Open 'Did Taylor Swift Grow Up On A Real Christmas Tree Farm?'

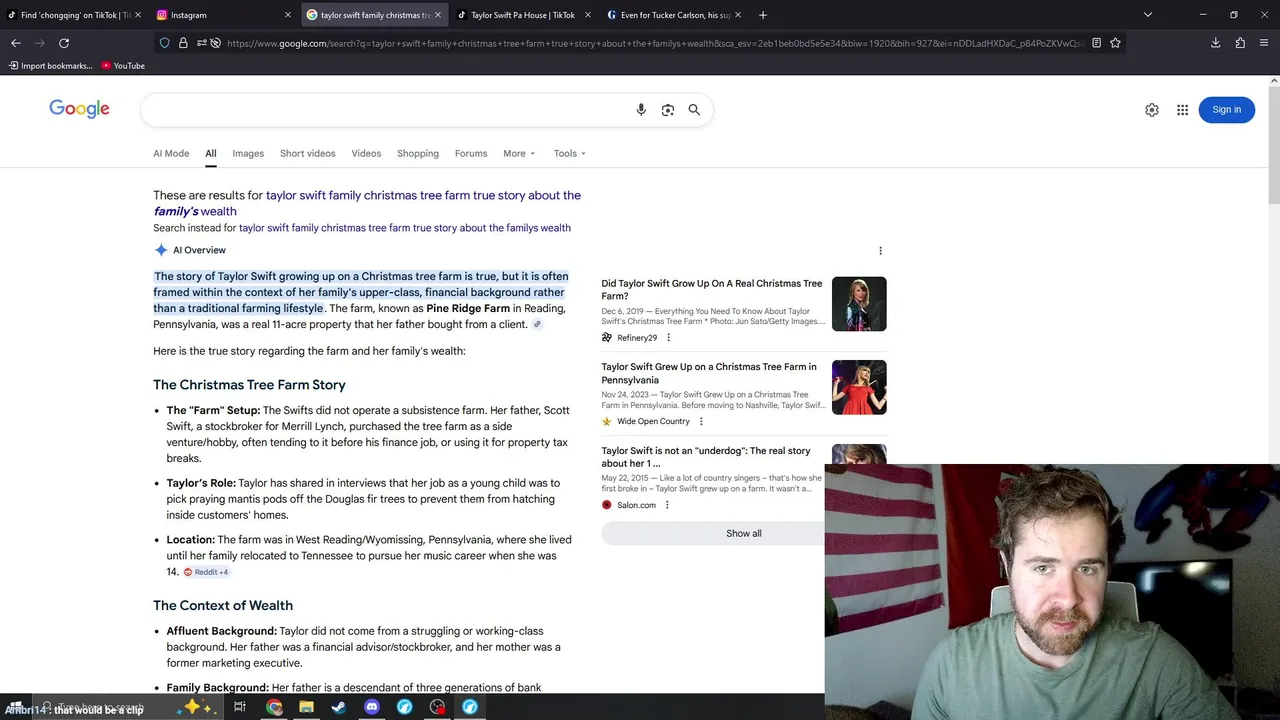712,290
